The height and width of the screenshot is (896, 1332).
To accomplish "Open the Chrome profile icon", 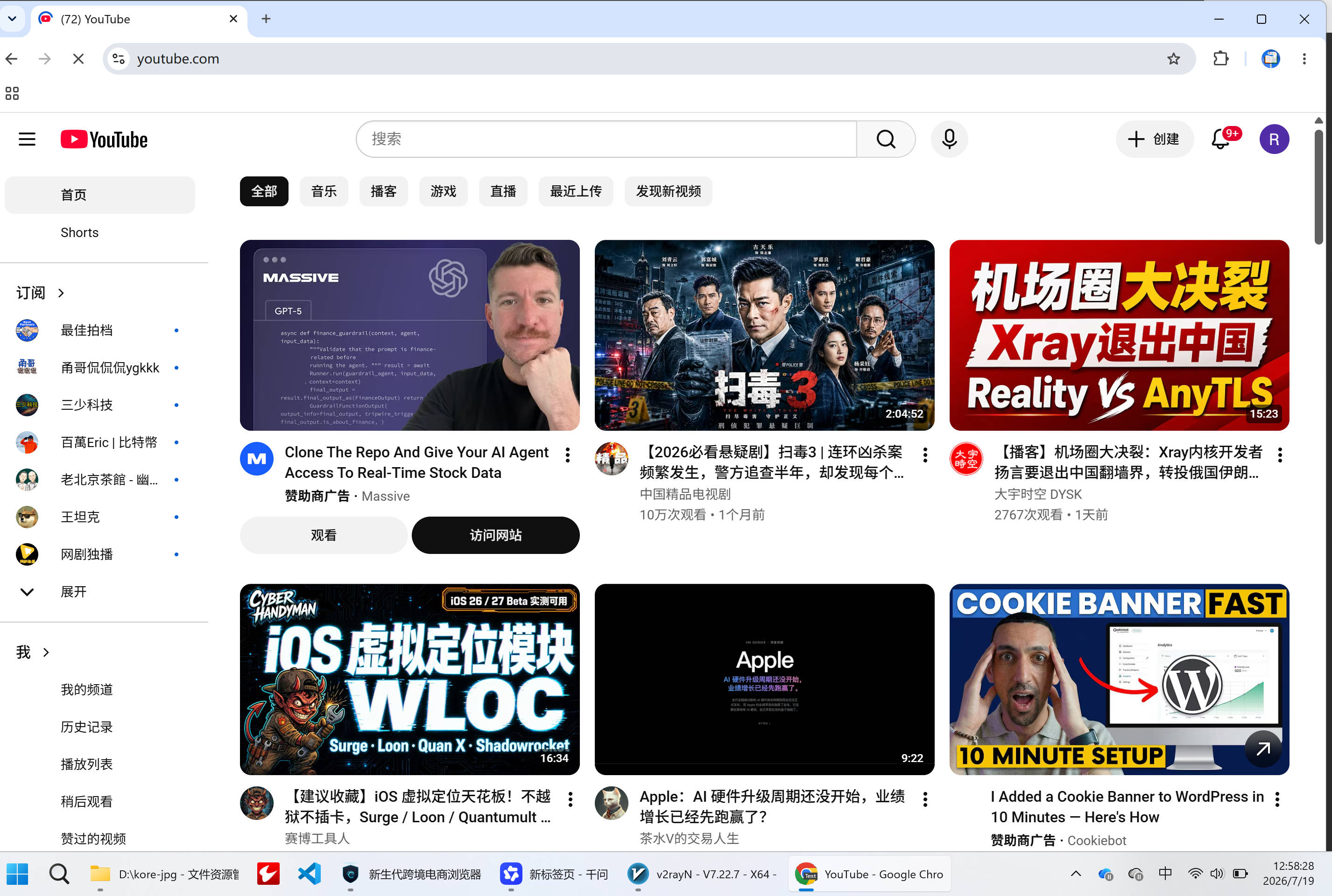I will 1270,59.
